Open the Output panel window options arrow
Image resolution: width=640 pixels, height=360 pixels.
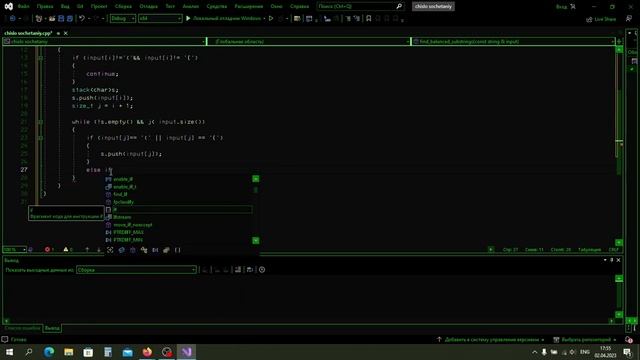605,260
